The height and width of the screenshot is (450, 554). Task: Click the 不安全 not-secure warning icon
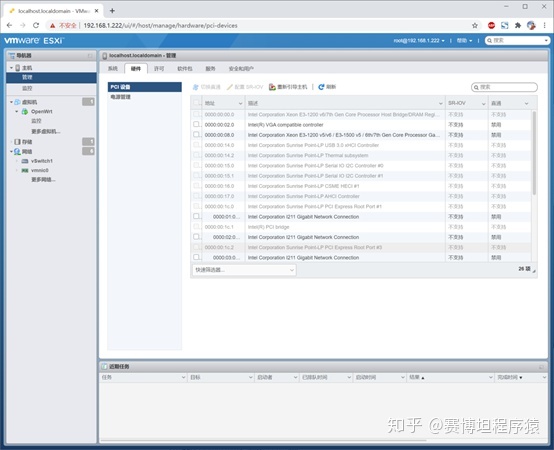pos(52,25)
